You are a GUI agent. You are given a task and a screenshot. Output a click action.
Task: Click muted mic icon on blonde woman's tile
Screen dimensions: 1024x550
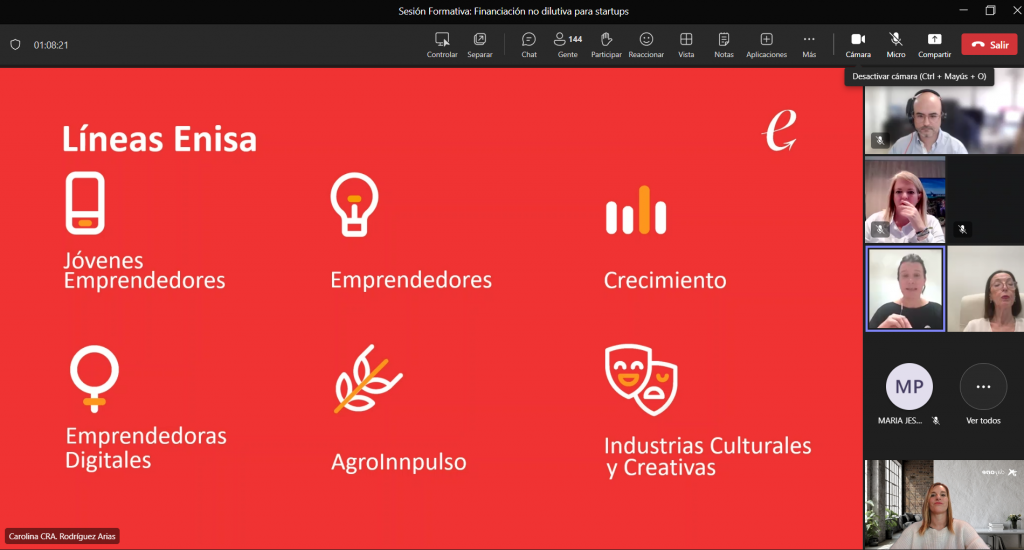[x=880, y=229]
